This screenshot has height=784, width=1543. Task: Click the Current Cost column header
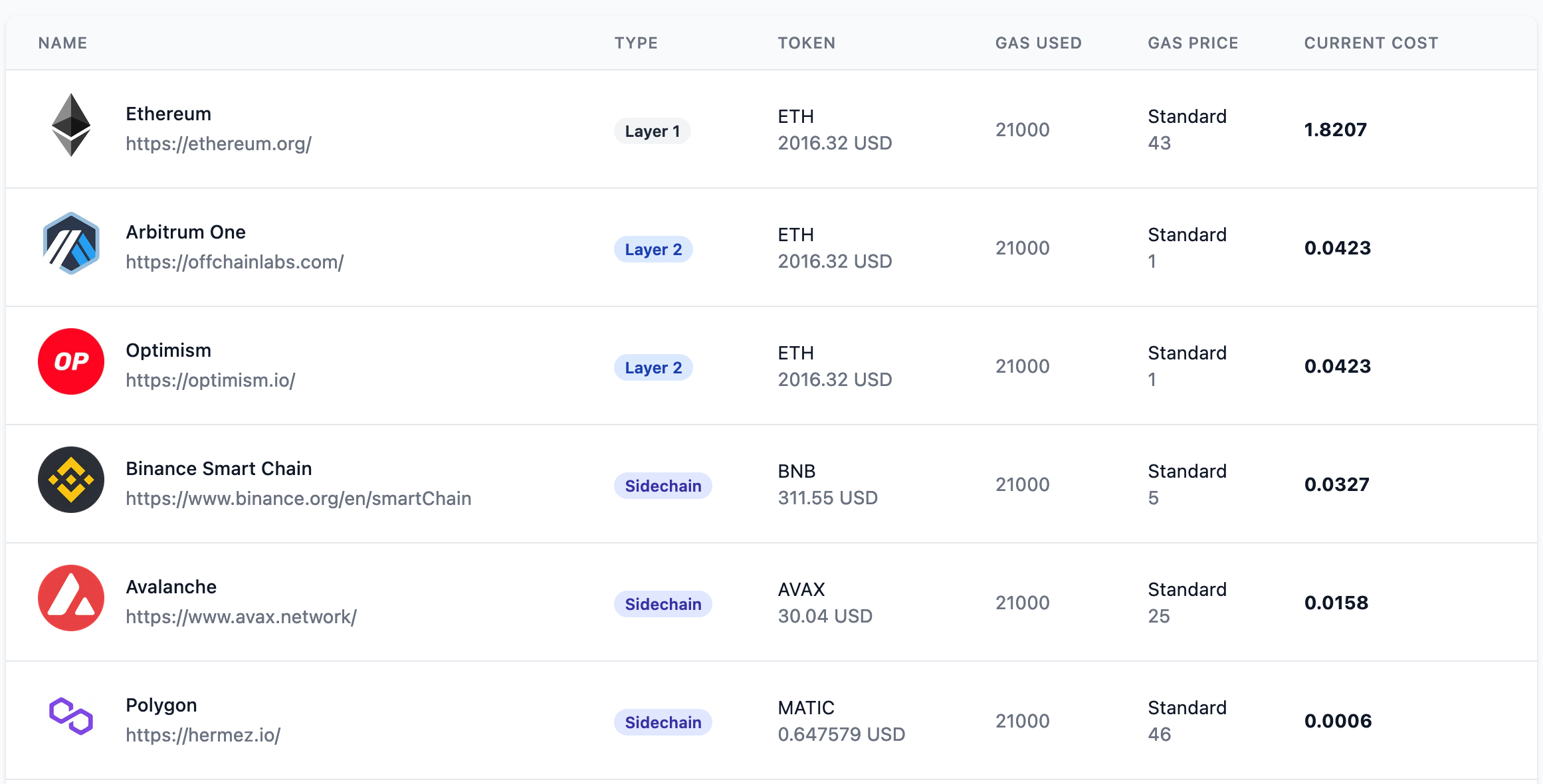[x=1371, y=43]
